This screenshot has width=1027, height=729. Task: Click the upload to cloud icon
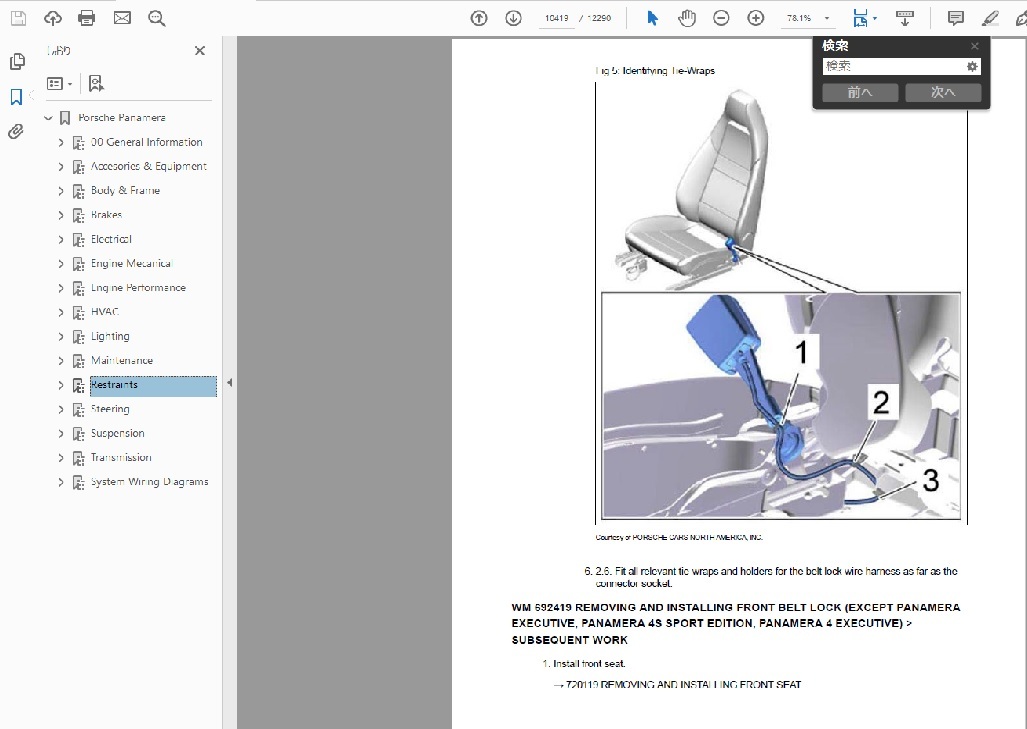pyautogui.click(x=53, y=18)
